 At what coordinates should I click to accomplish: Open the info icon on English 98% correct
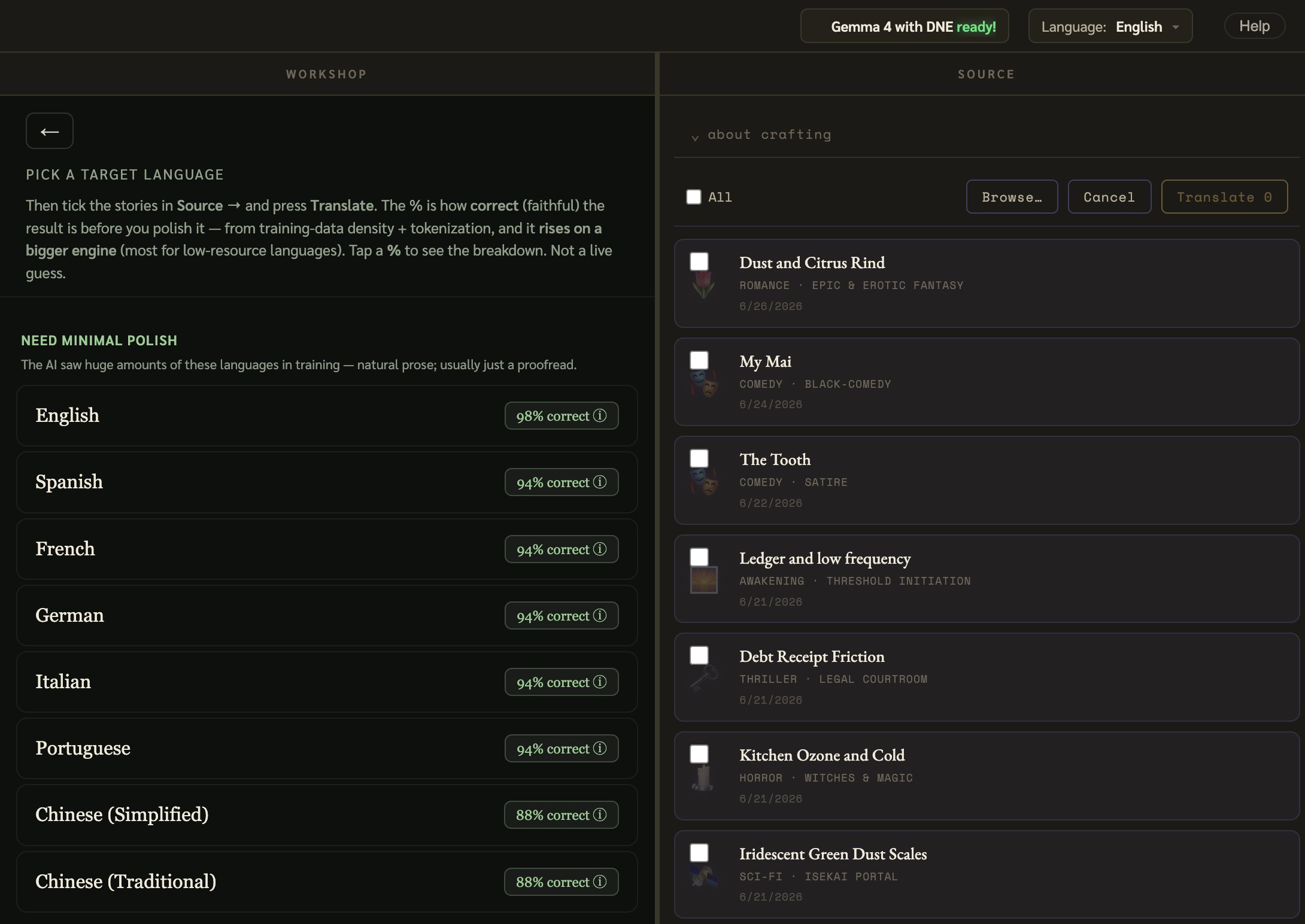pos(600,415)
